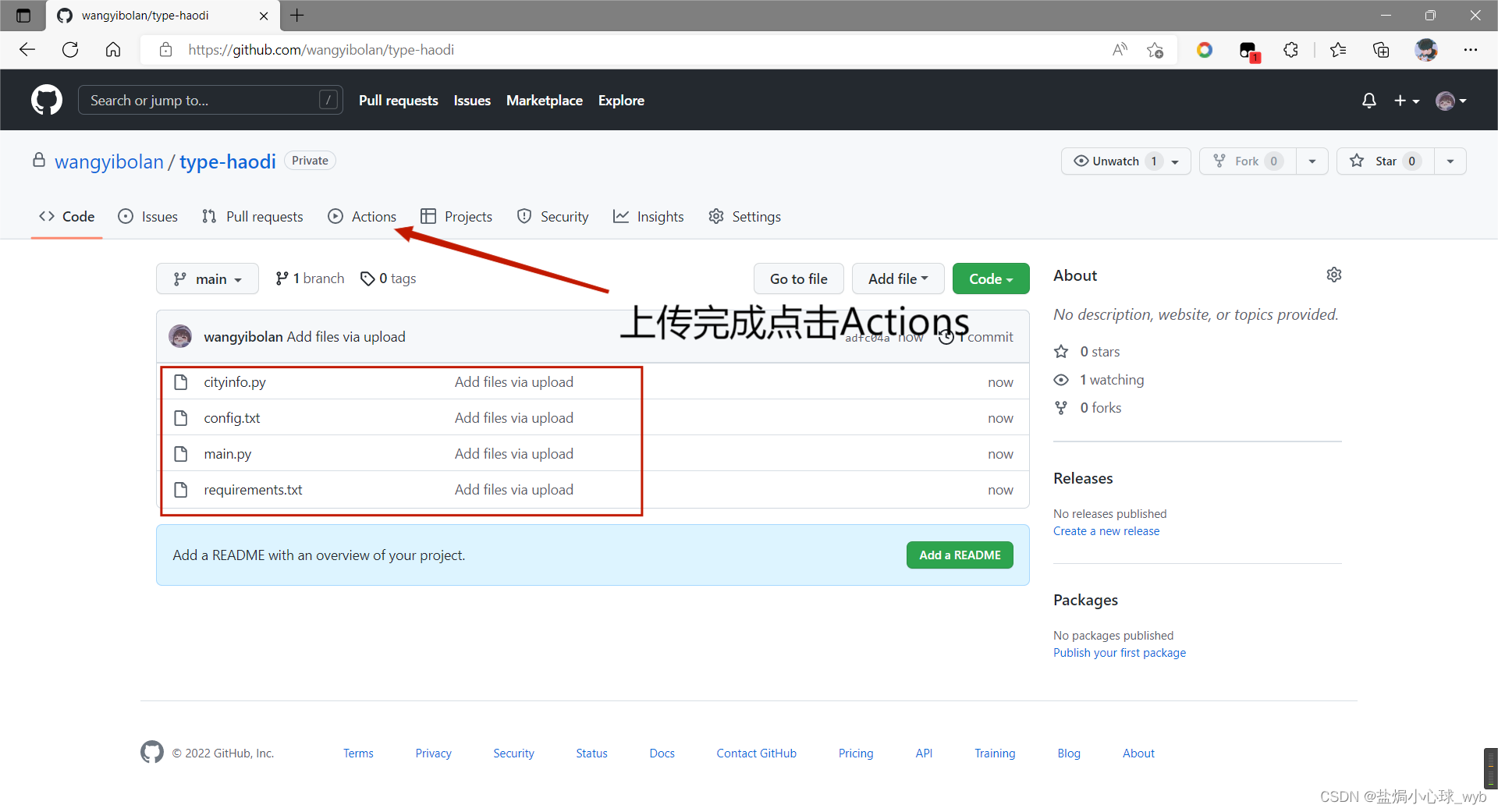Open the Insights tab
Screen dimensions: 1498x812
[x=648, y=216]
